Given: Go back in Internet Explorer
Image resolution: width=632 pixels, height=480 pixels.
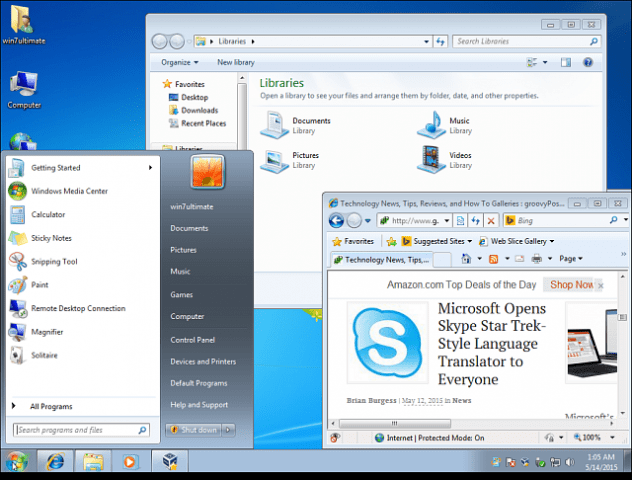Looking at the screenshot, I should 336,220.
